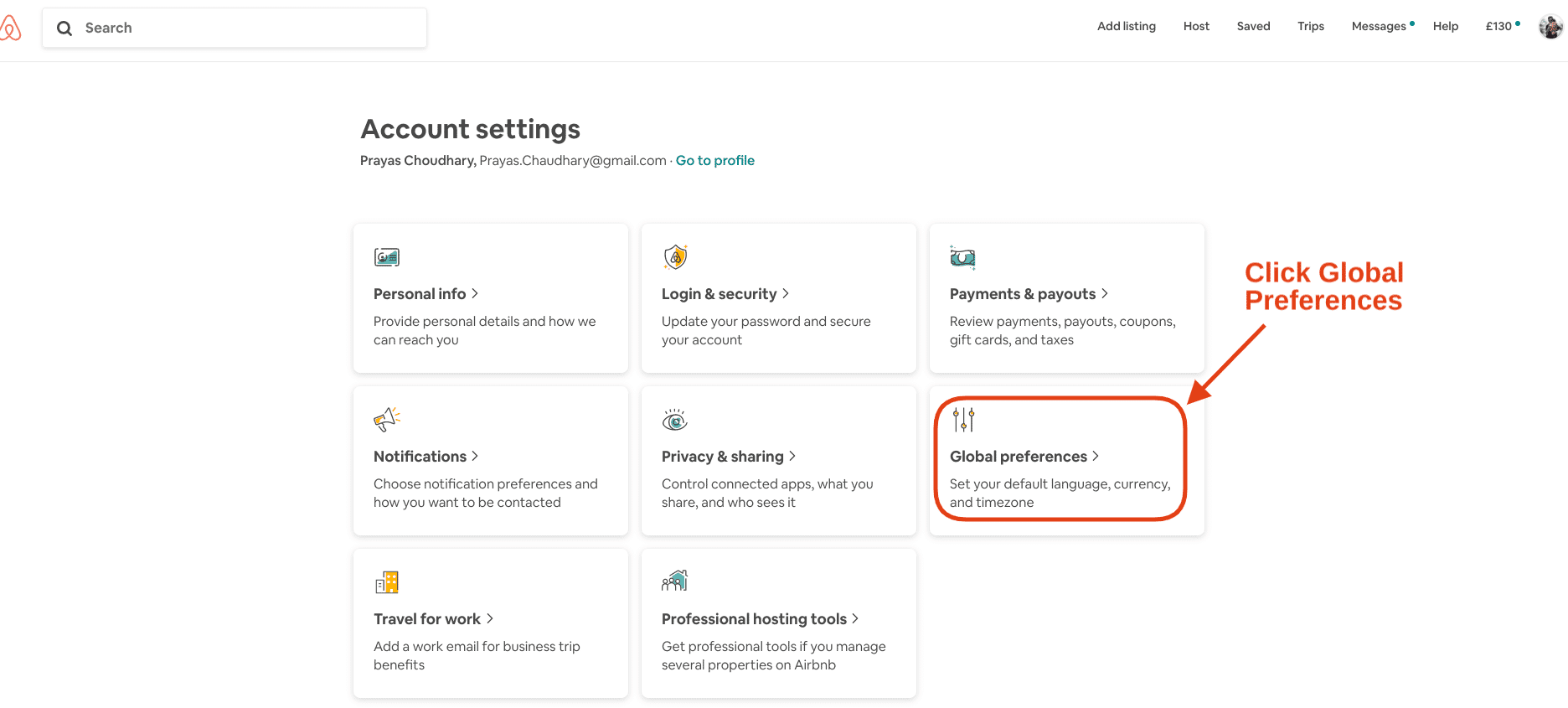
Task: Focus the Search input field
Action: coord(235,28)
